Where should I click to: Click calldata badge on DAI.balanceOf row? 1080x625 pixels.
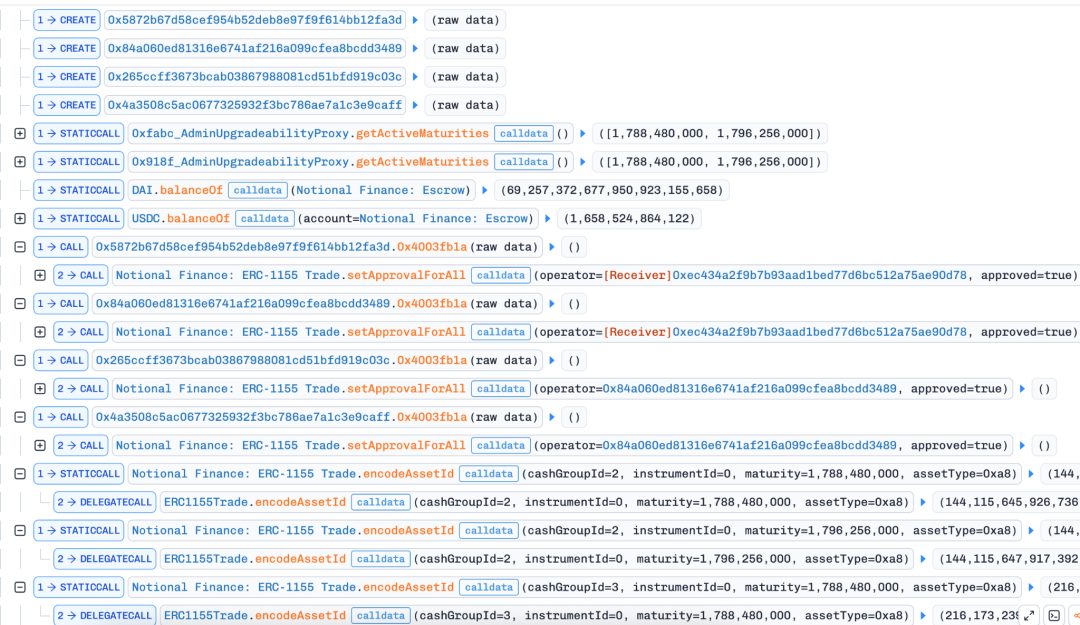[258, 190]
